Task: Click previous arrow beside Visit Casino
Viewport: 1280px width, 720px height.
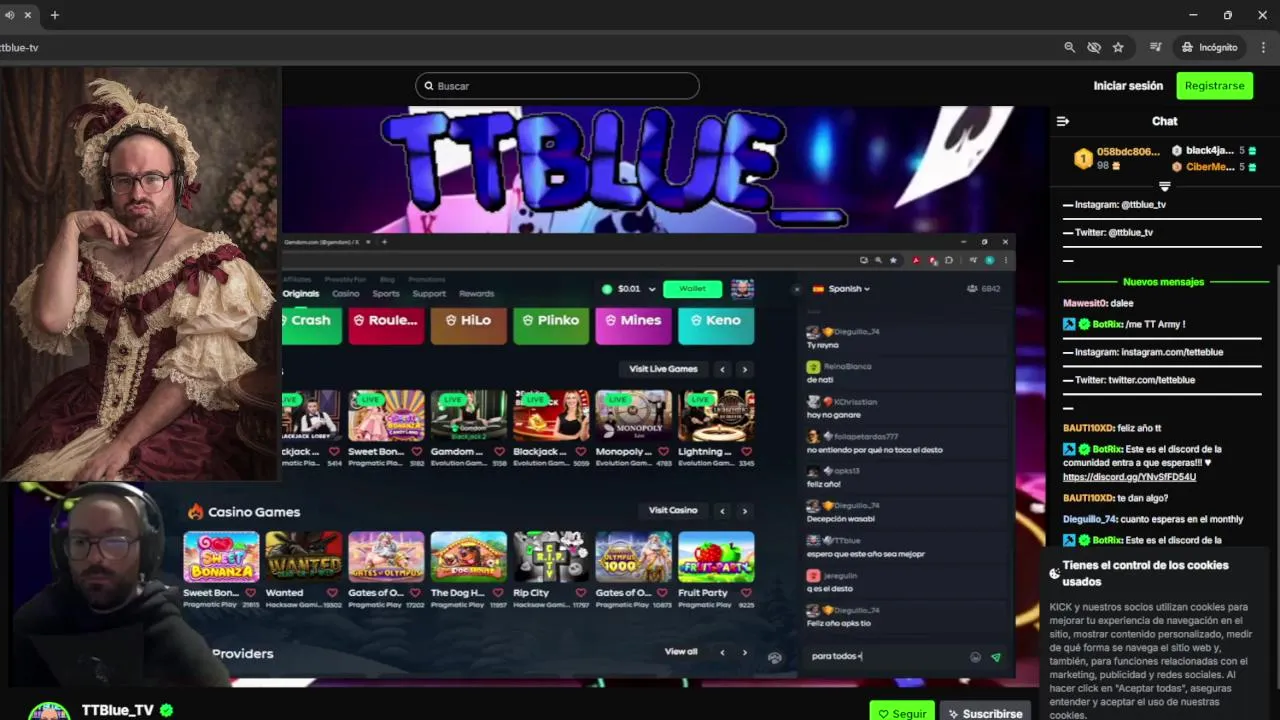Action: pos(722,511)
